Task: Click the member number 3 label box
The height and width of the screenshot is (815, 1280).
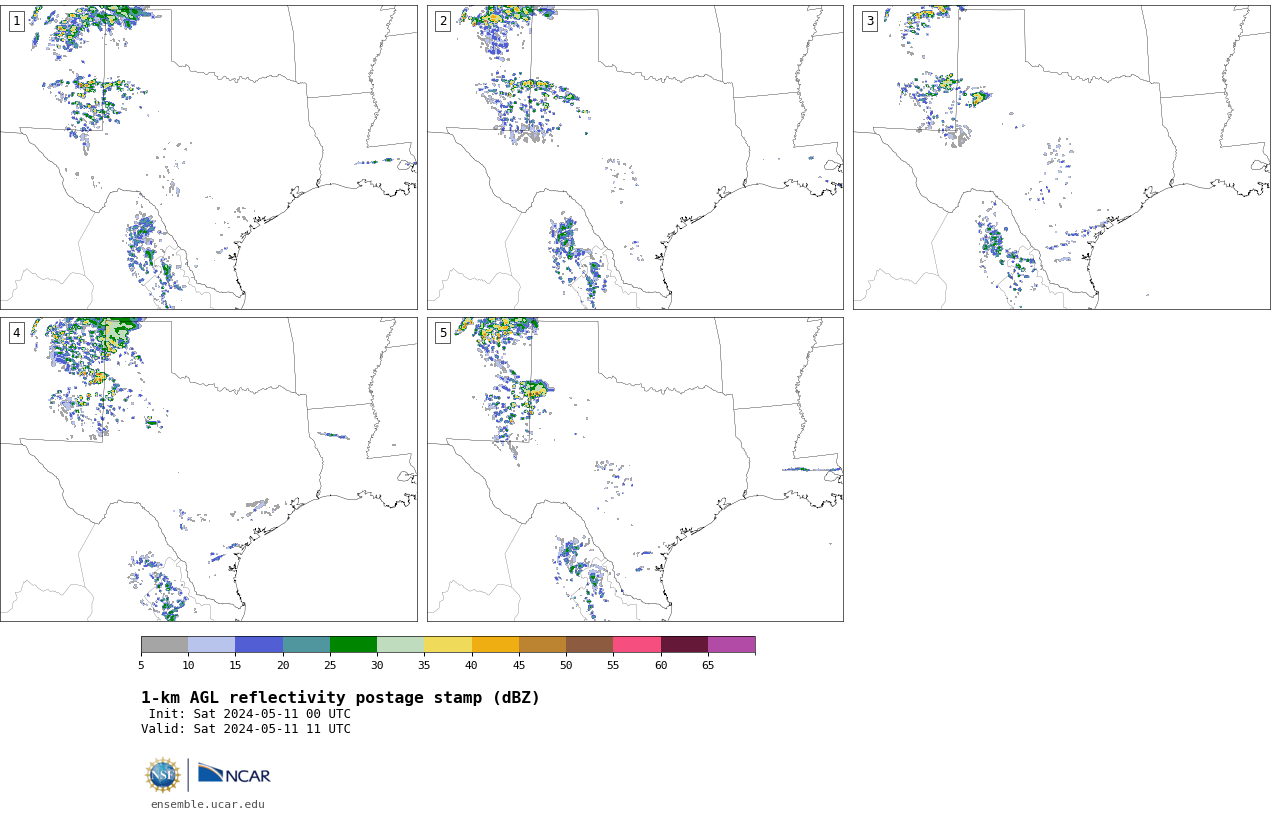Action: [x=869, y=21]
